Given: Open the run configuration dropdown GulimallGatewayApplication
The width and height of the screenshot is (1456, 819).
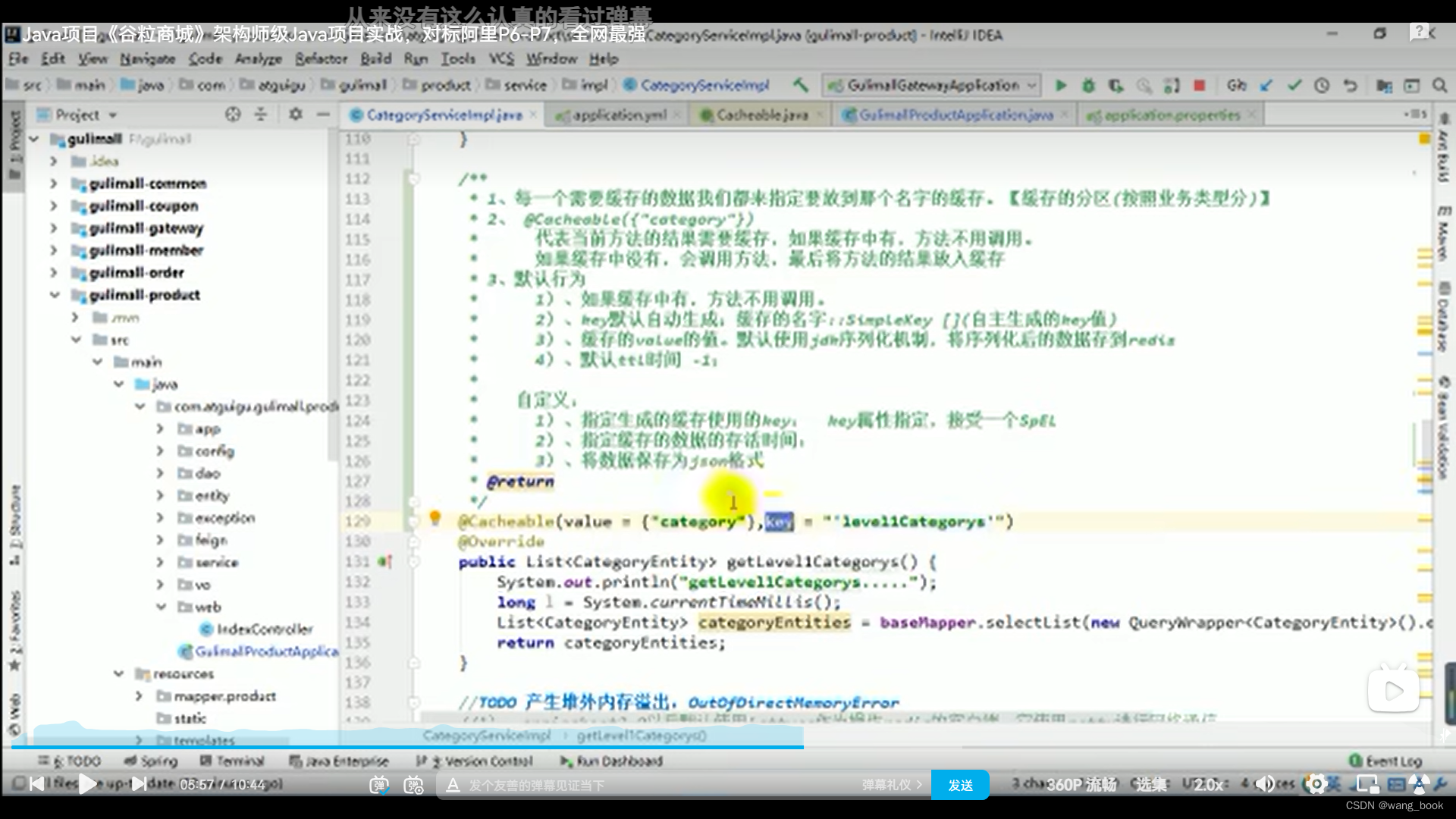Looking at the screenshot, I should coord(931,86).
